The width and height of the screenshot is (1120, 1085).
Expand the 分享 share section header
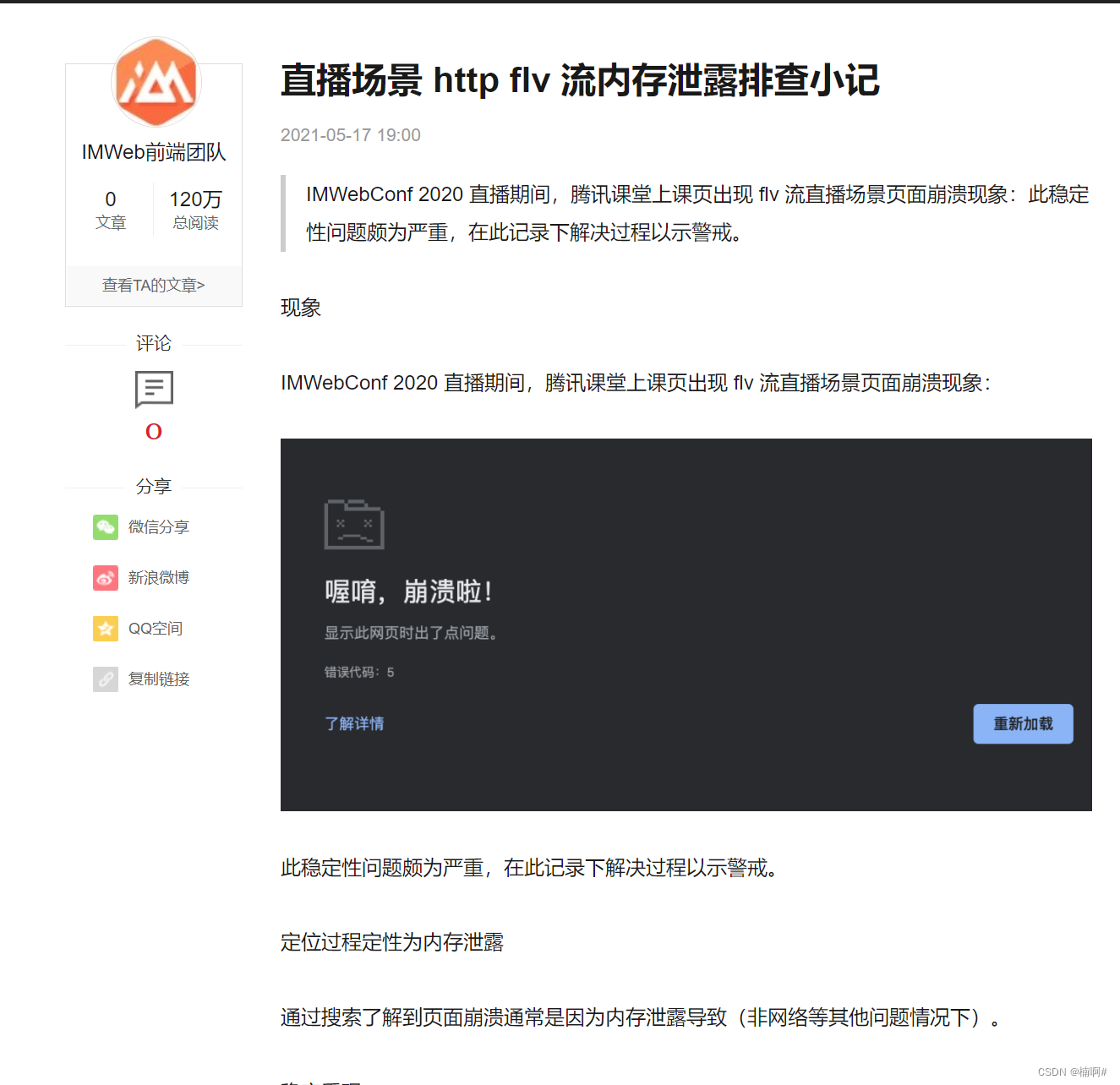coord(153,485)
